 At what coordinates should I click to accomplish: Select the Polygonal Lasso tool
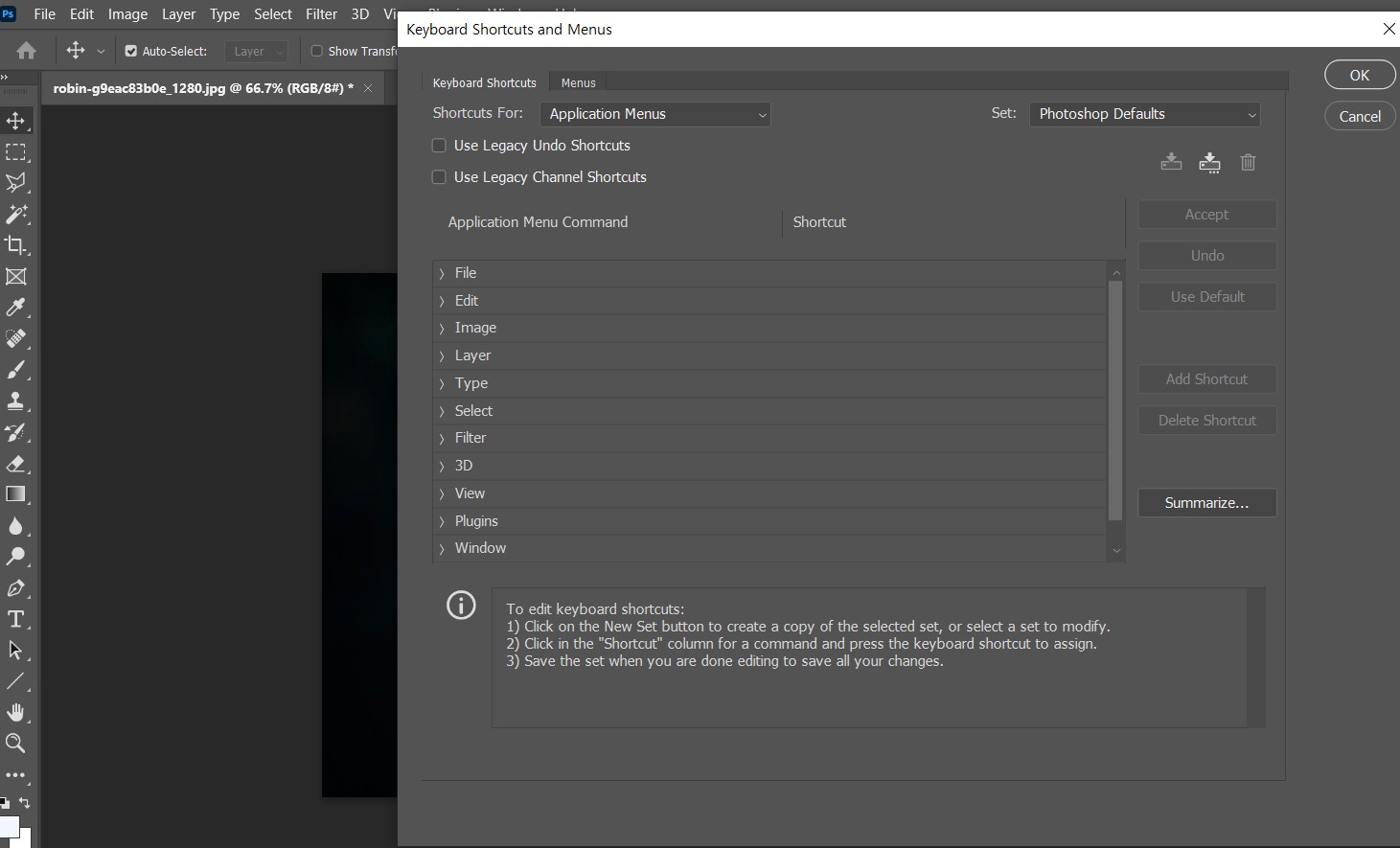click(16, 183)
